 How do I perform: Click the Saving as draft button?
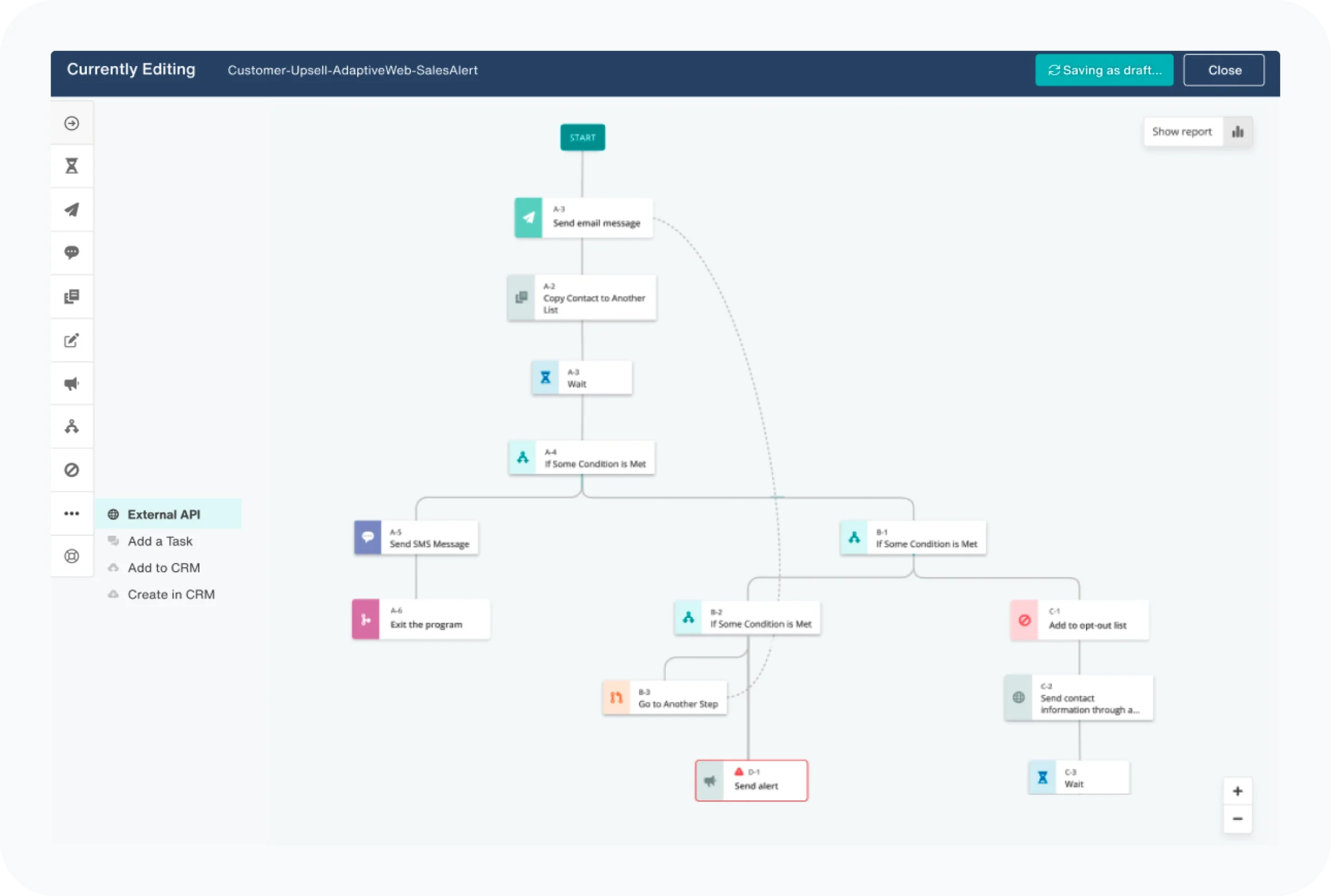[x=1104, y=70]
